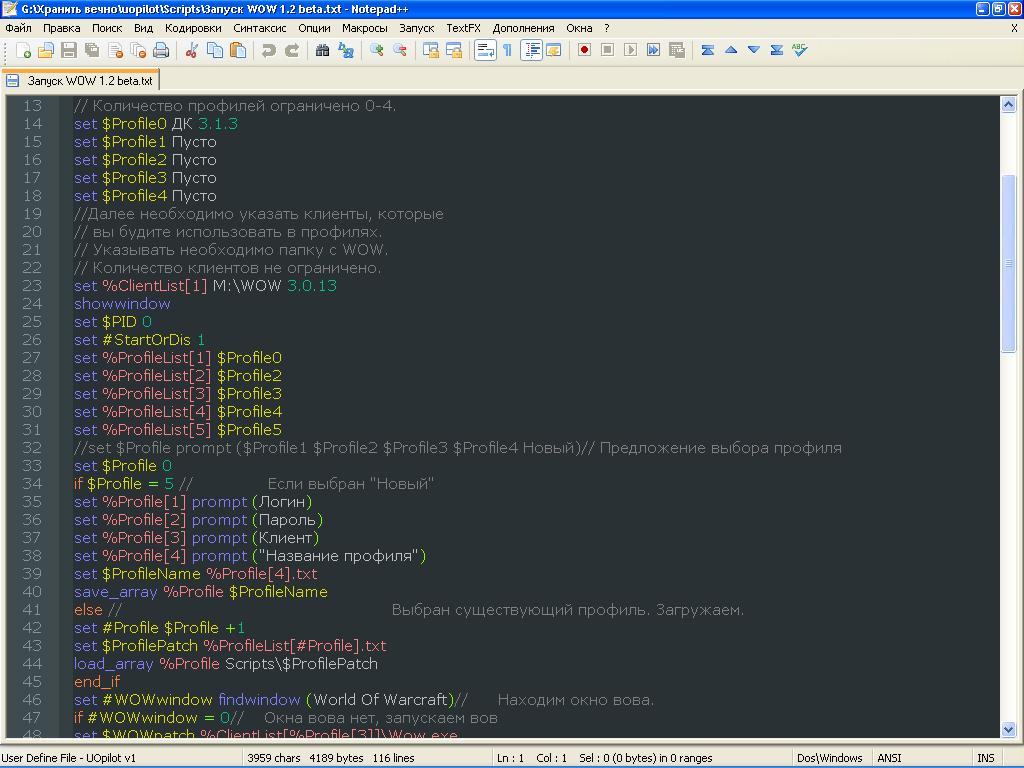Screen dimensions: 1024x768
Task: Toggle word wrap toolbar button
Action: click(485, 50)
